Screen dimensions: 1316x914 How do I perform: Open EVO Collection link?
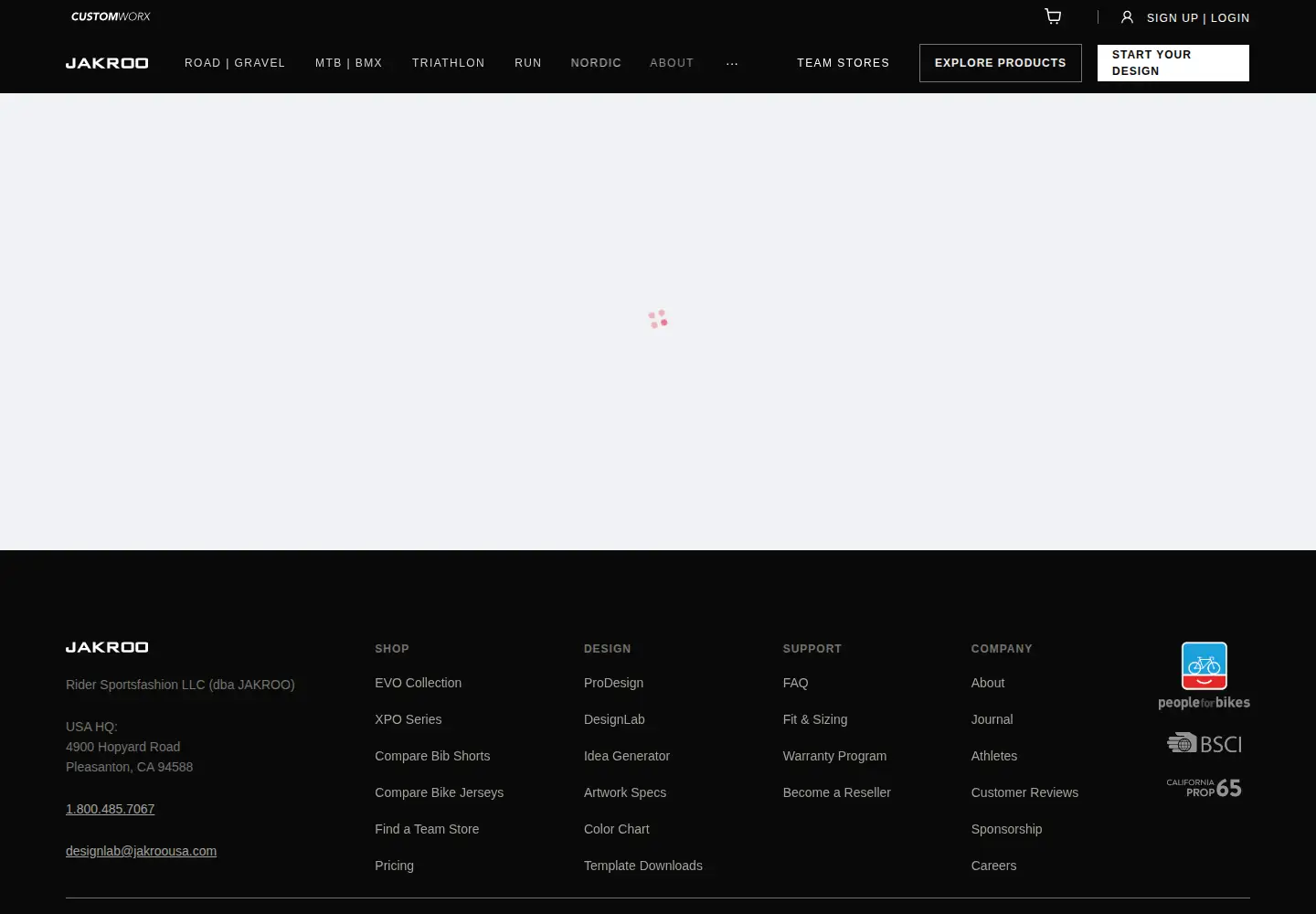[x=419, y=683]
